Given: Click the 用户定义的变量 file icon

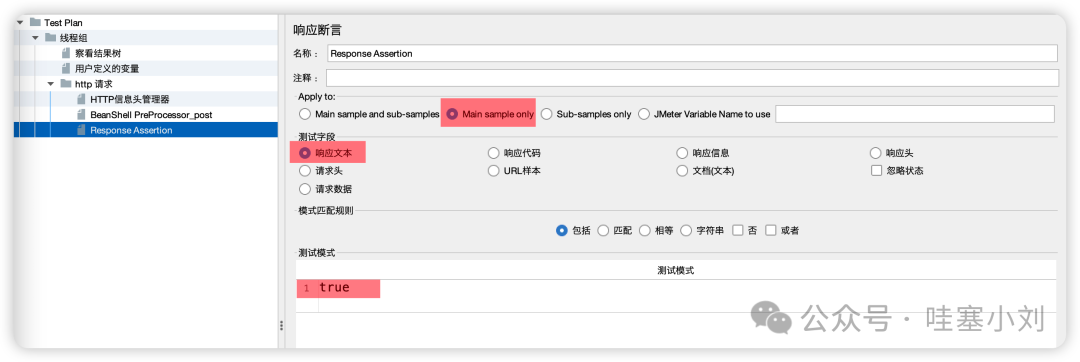Looking at the screenshot, I should [66, 68].
